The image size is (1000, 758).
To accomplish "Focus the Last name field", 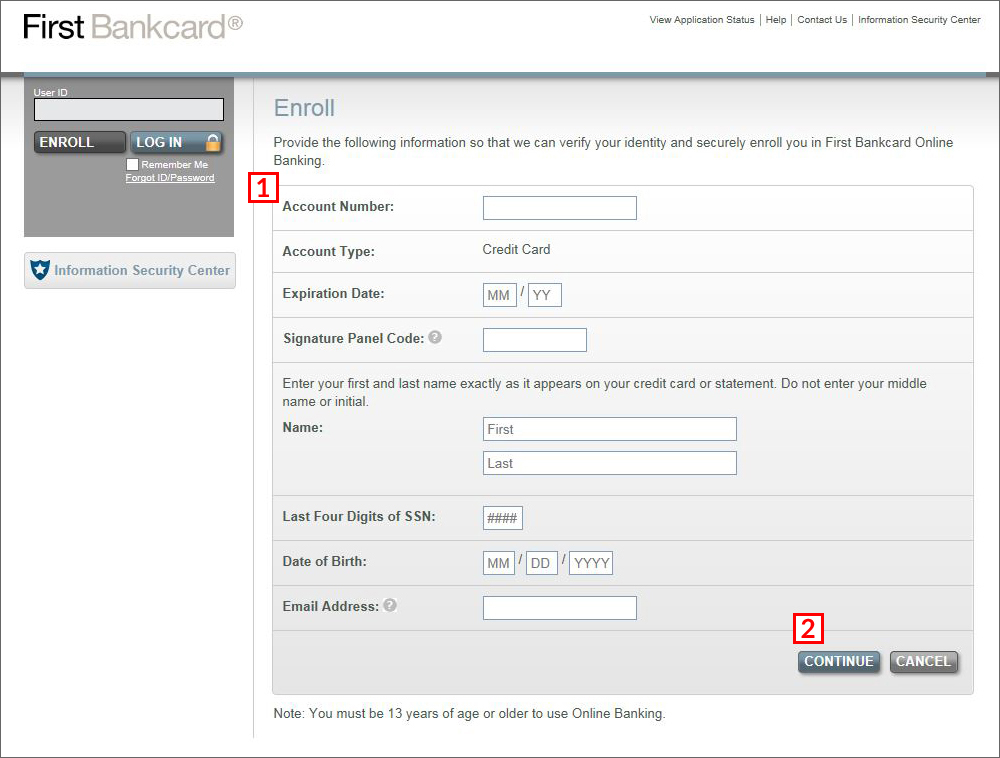I will 610,463.
